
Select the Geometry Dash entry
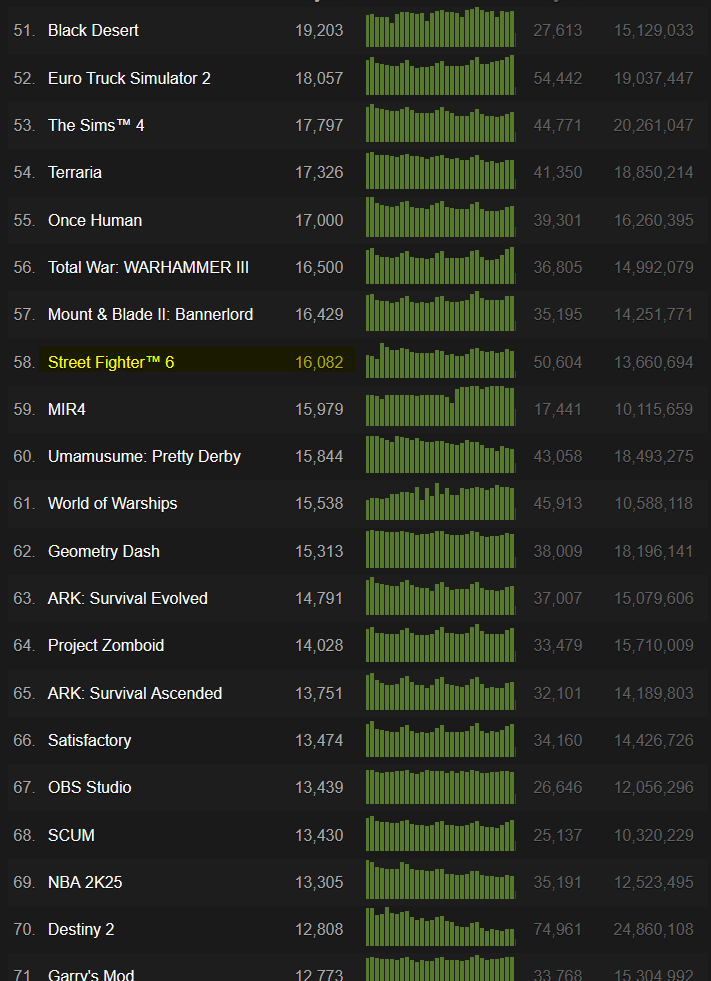(x=104, y=551)
